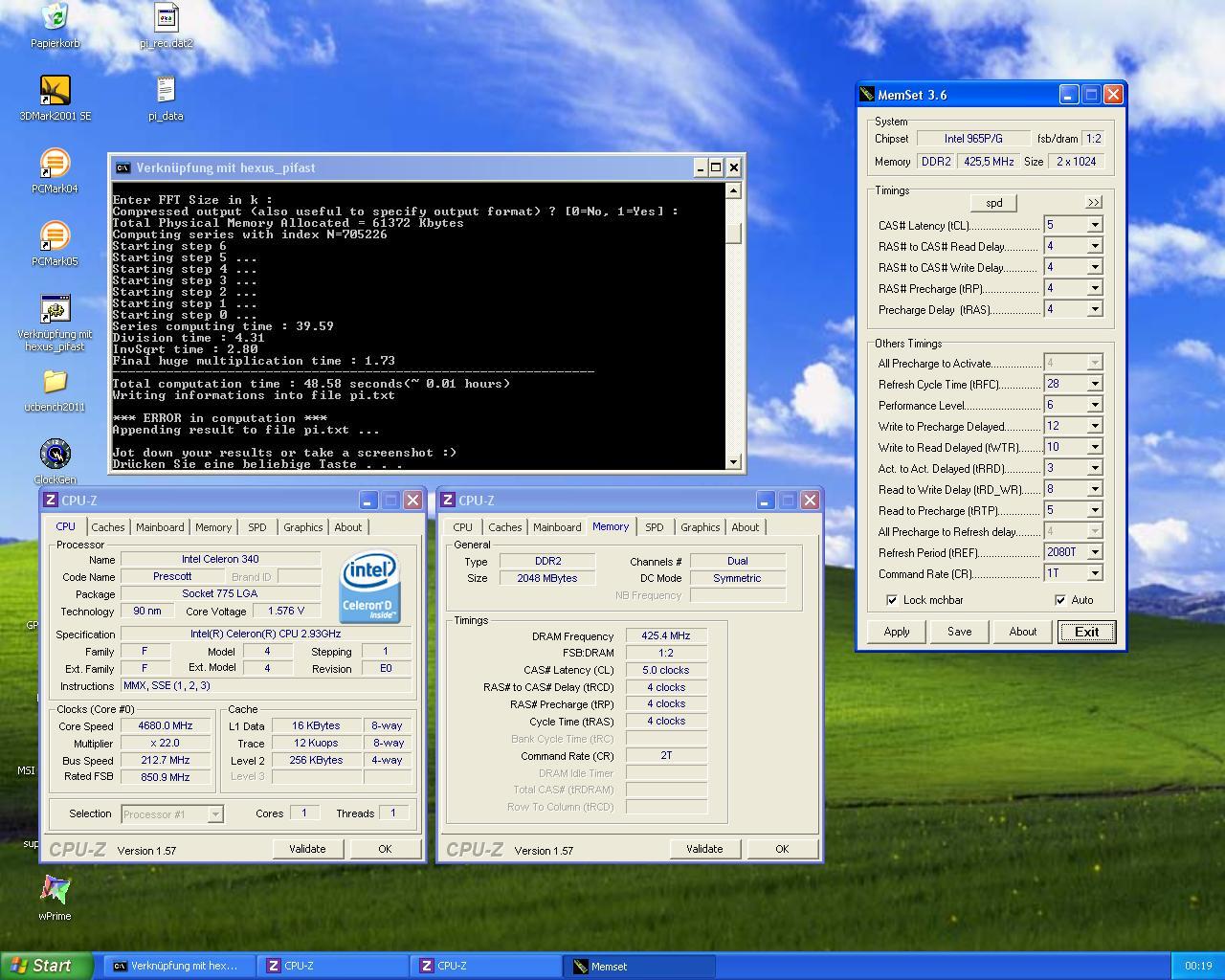Open the RAS# Precharge (tRP) dropdown

[1095, 288]
